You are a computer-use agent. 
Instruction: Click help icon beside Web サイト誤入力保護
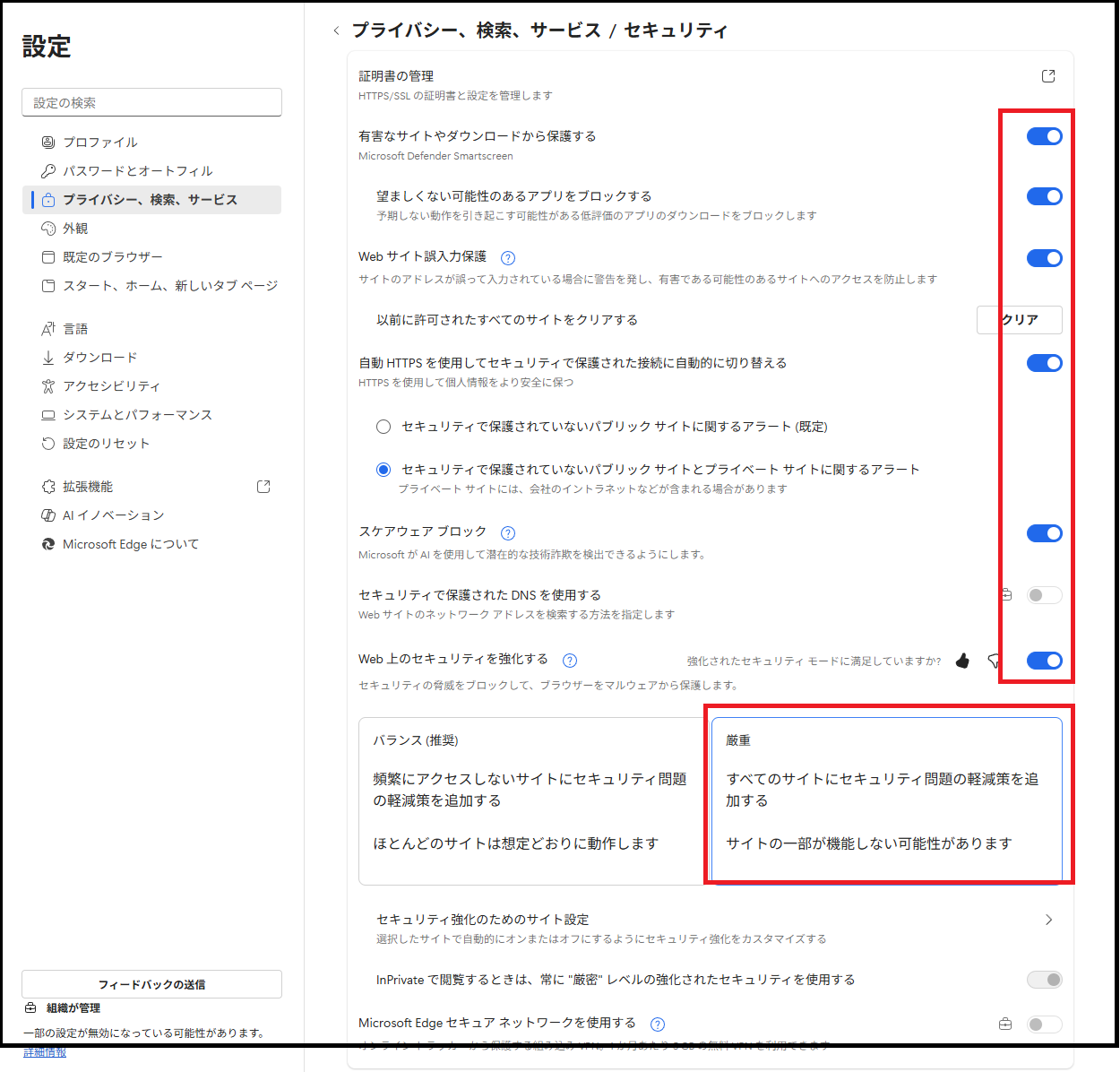[508, 258]
